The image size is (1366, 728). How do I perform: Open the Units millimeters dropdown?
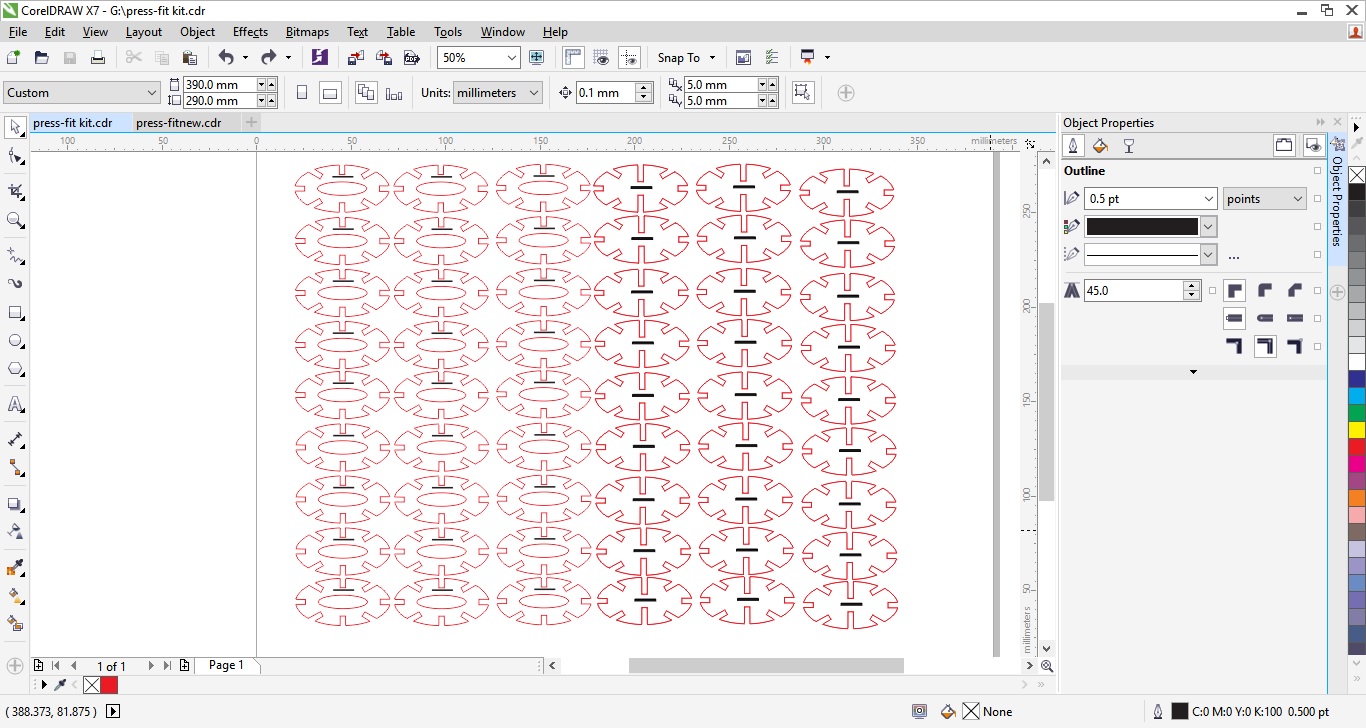click(533, 93)
